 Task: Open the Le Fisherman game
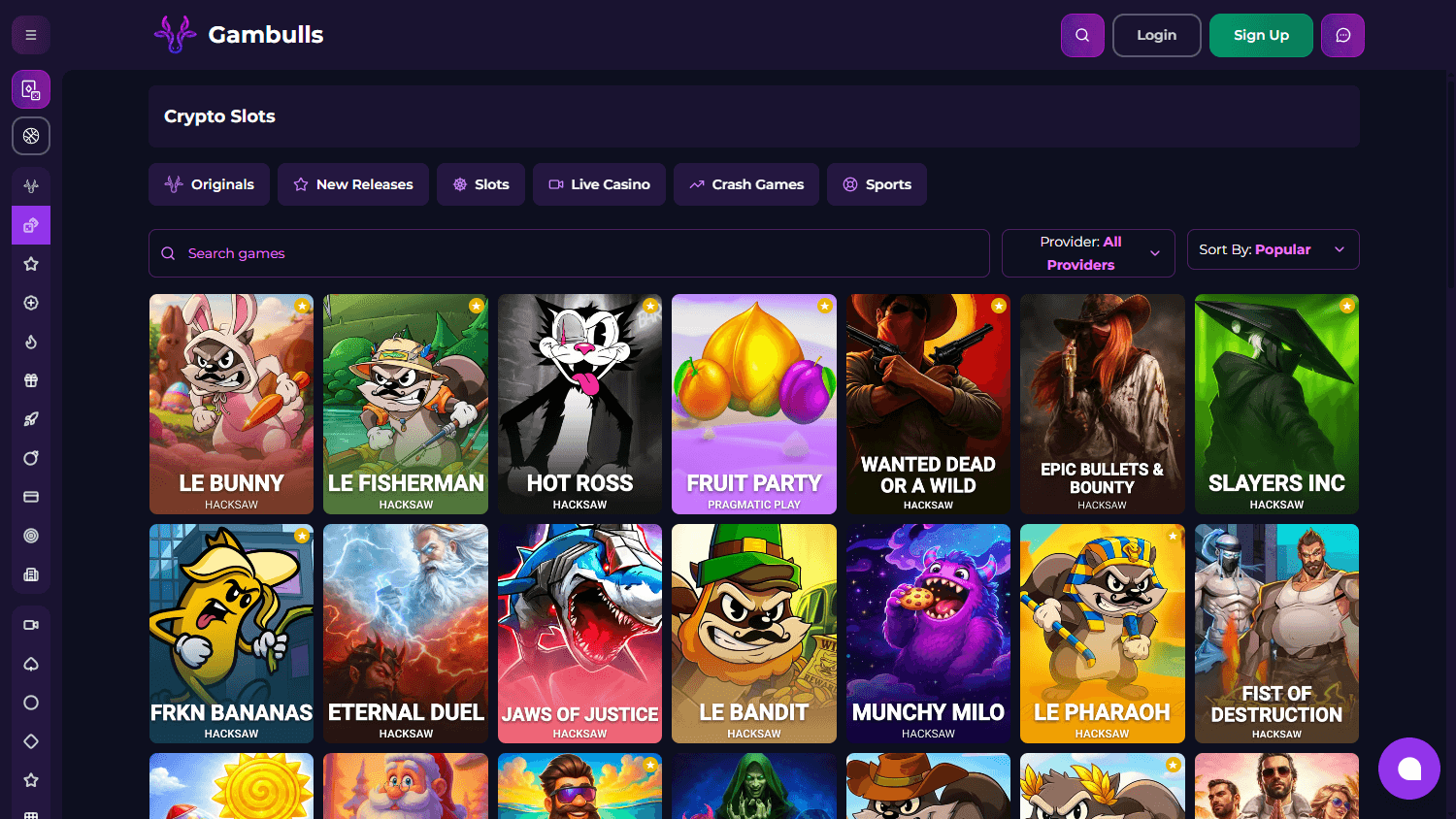coord(406,404)
